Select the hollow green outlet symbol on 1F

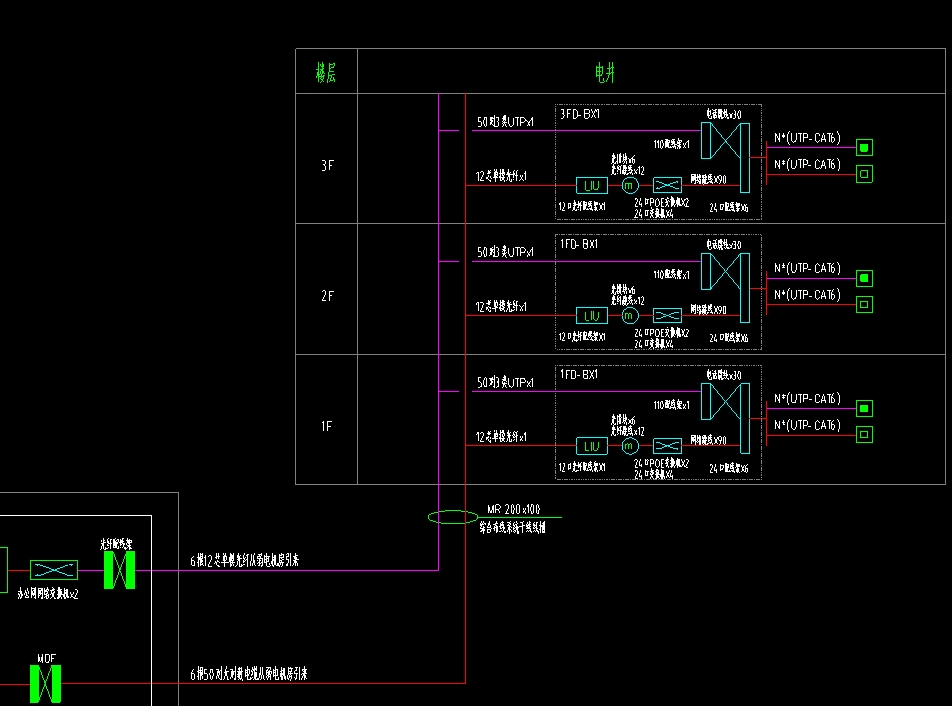coord(864,435)
